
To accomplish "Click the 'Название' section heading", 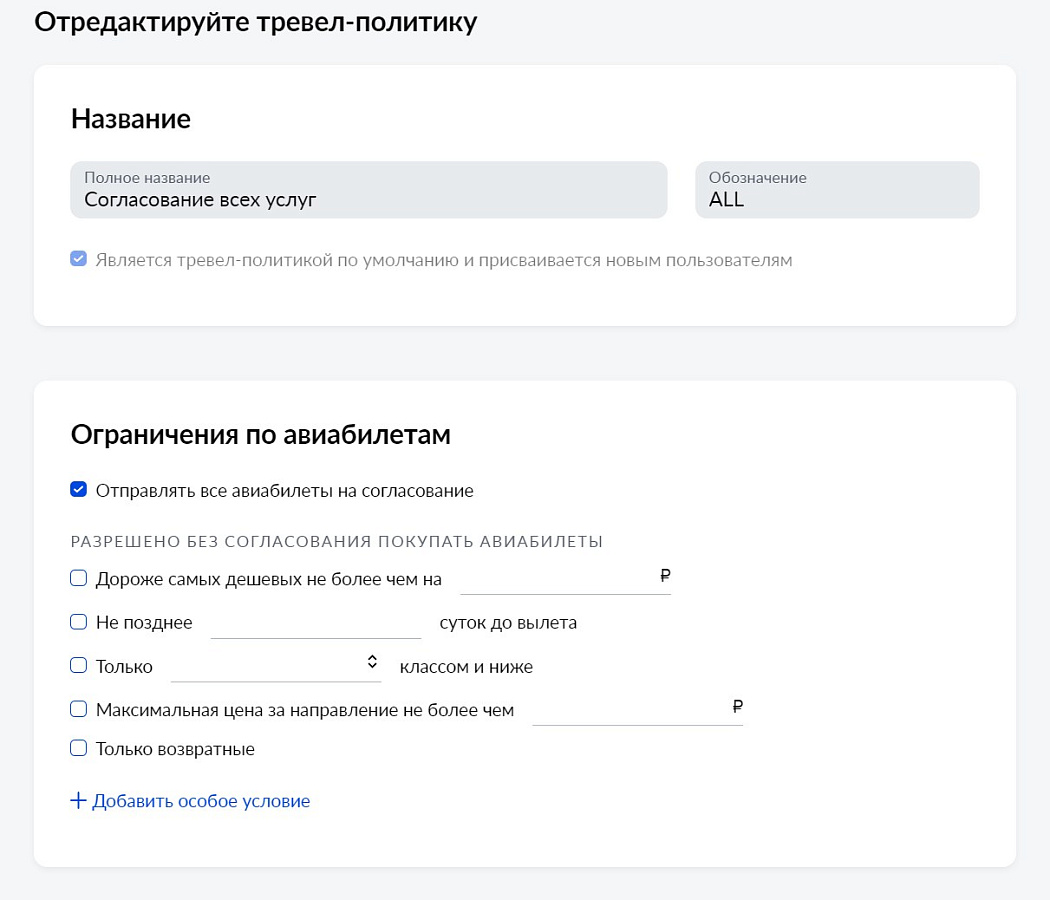I will [x=131, y=119].
